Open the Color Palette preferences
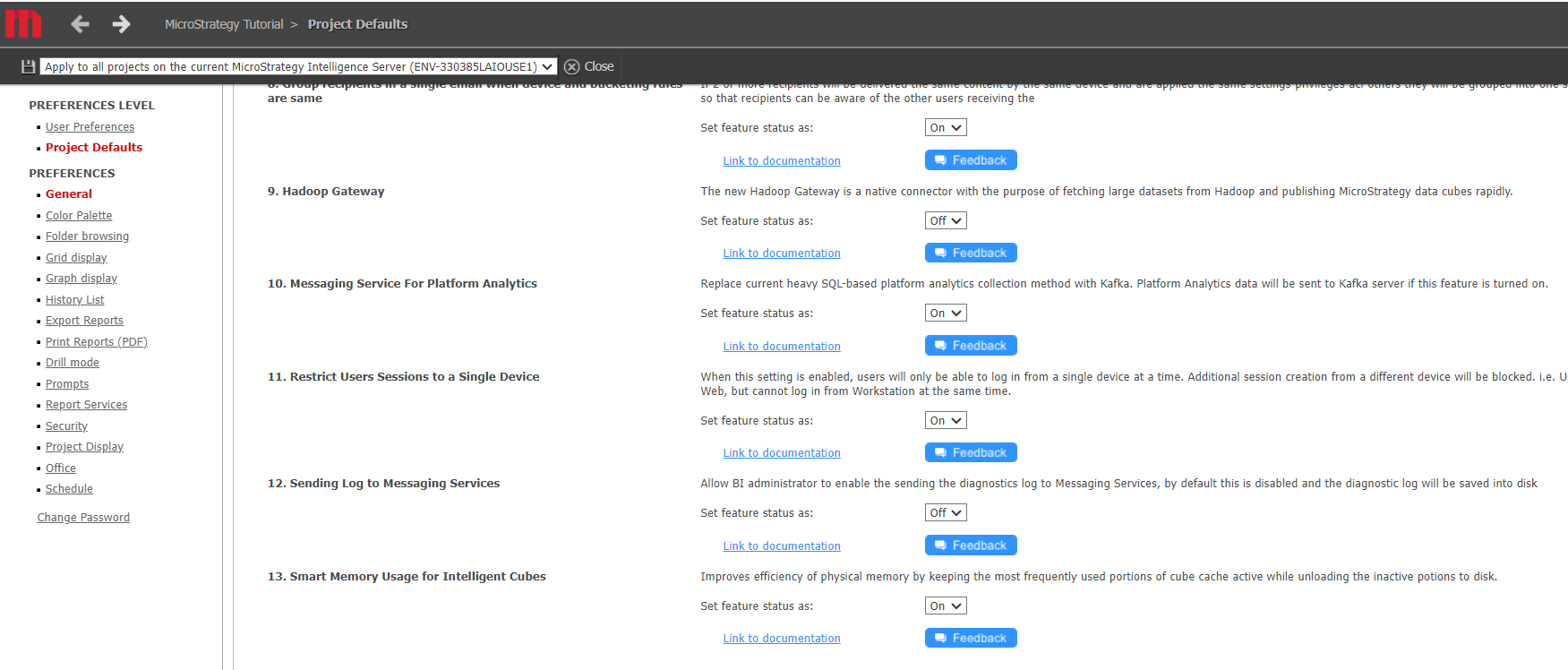1568x670 pixels. coord(79,216)
